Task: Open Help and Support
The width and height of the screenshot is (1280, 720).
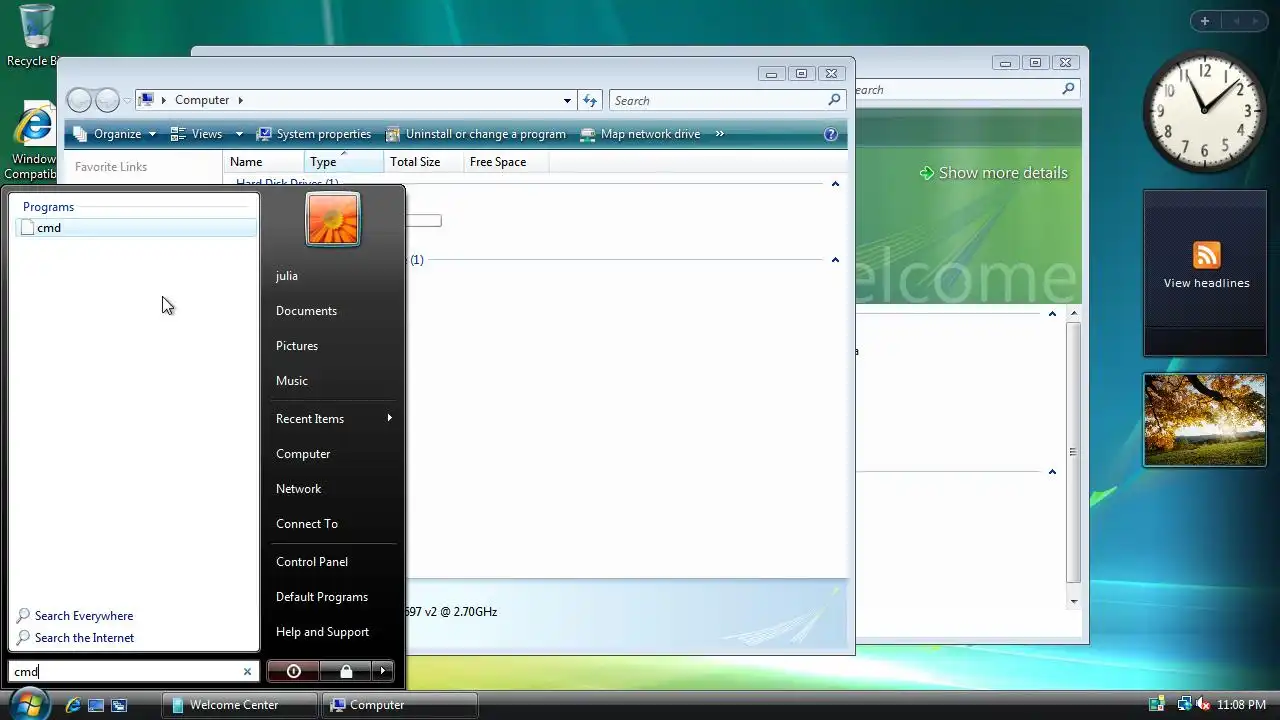Action: 322,632
